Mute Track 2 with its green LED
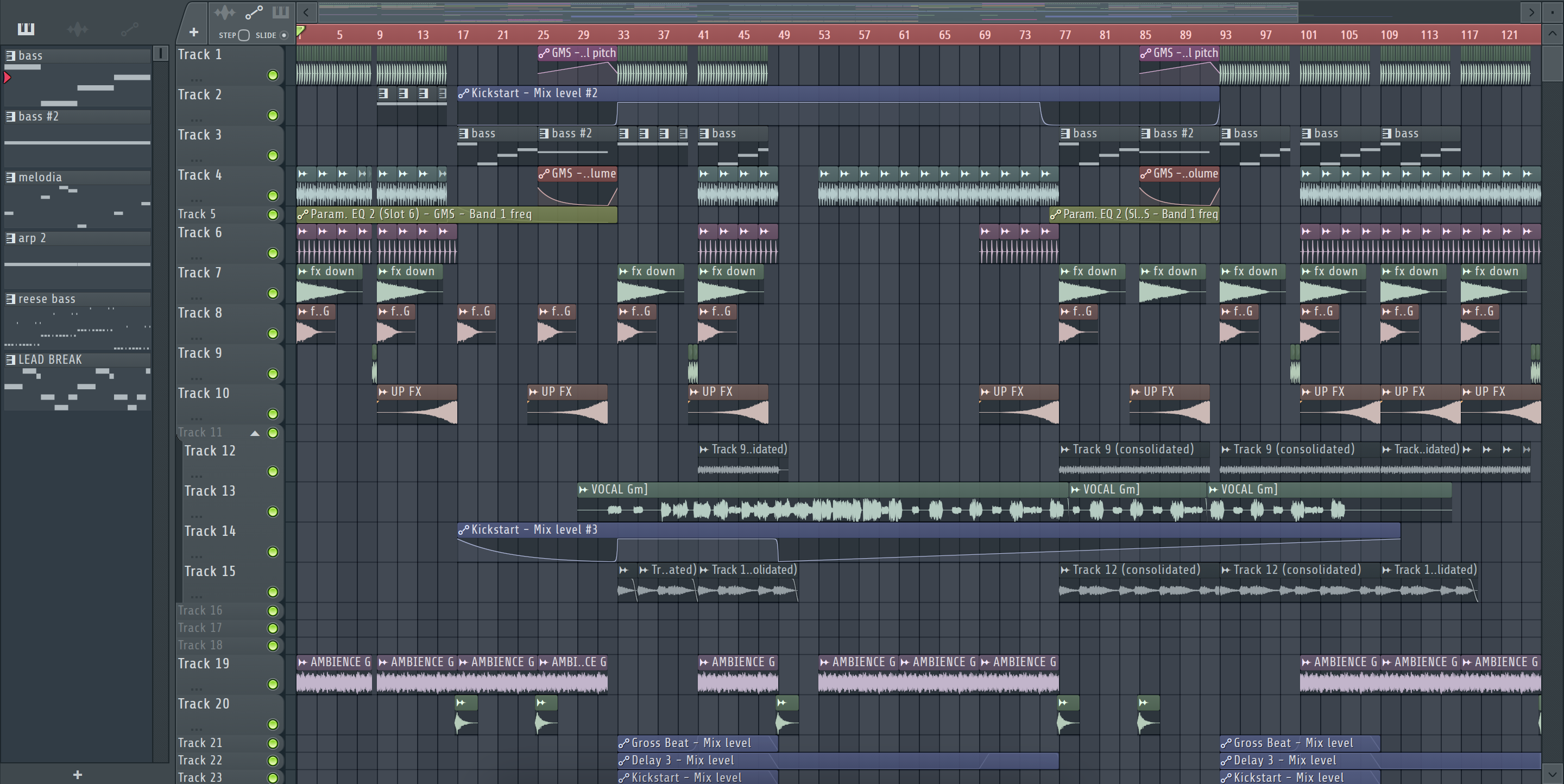The height and width of the screenshot is (784, 1564). 273,115
